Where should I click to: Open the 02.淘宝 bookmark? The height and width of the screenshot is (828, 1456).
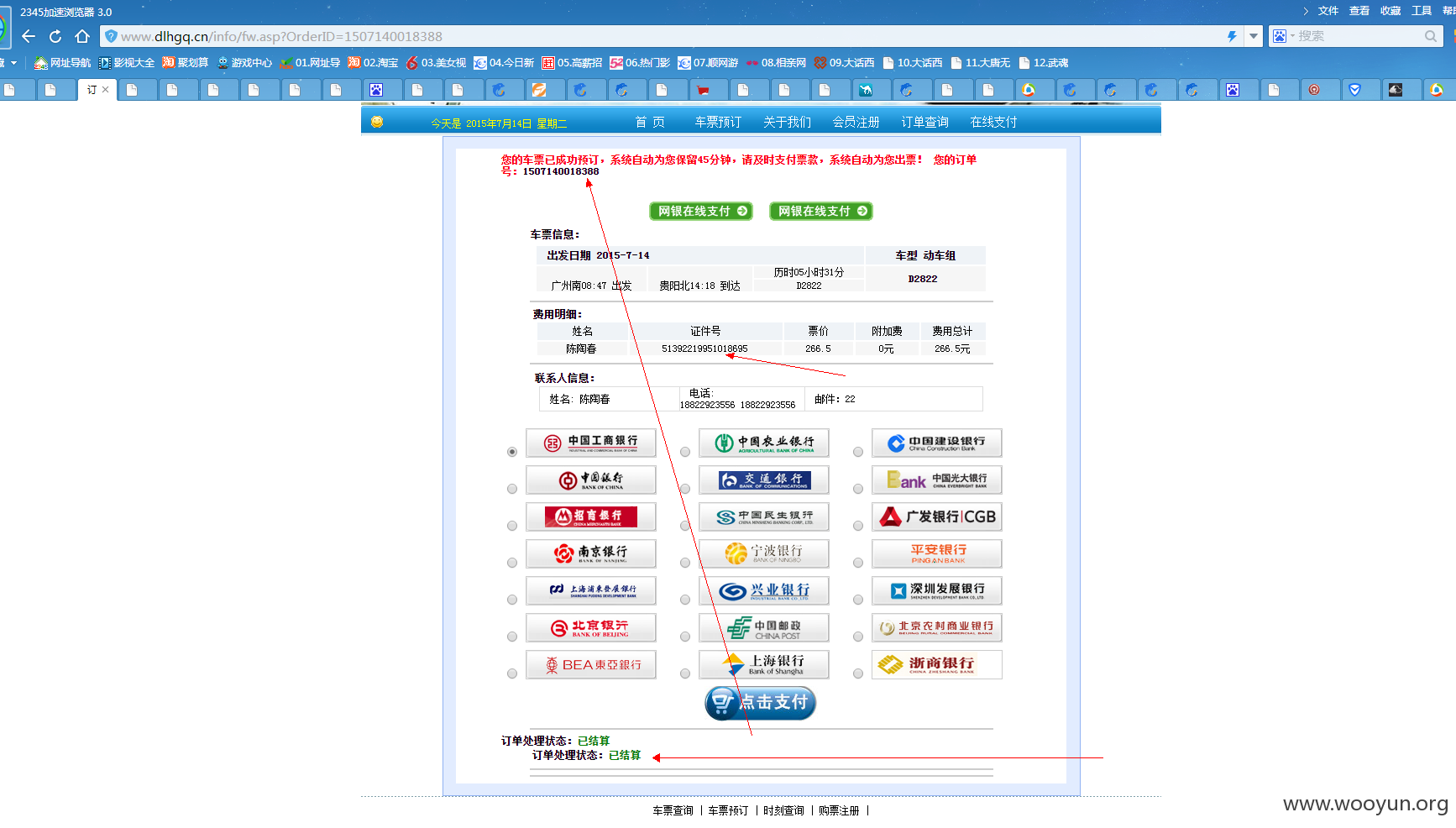click(x=373, y=63)
